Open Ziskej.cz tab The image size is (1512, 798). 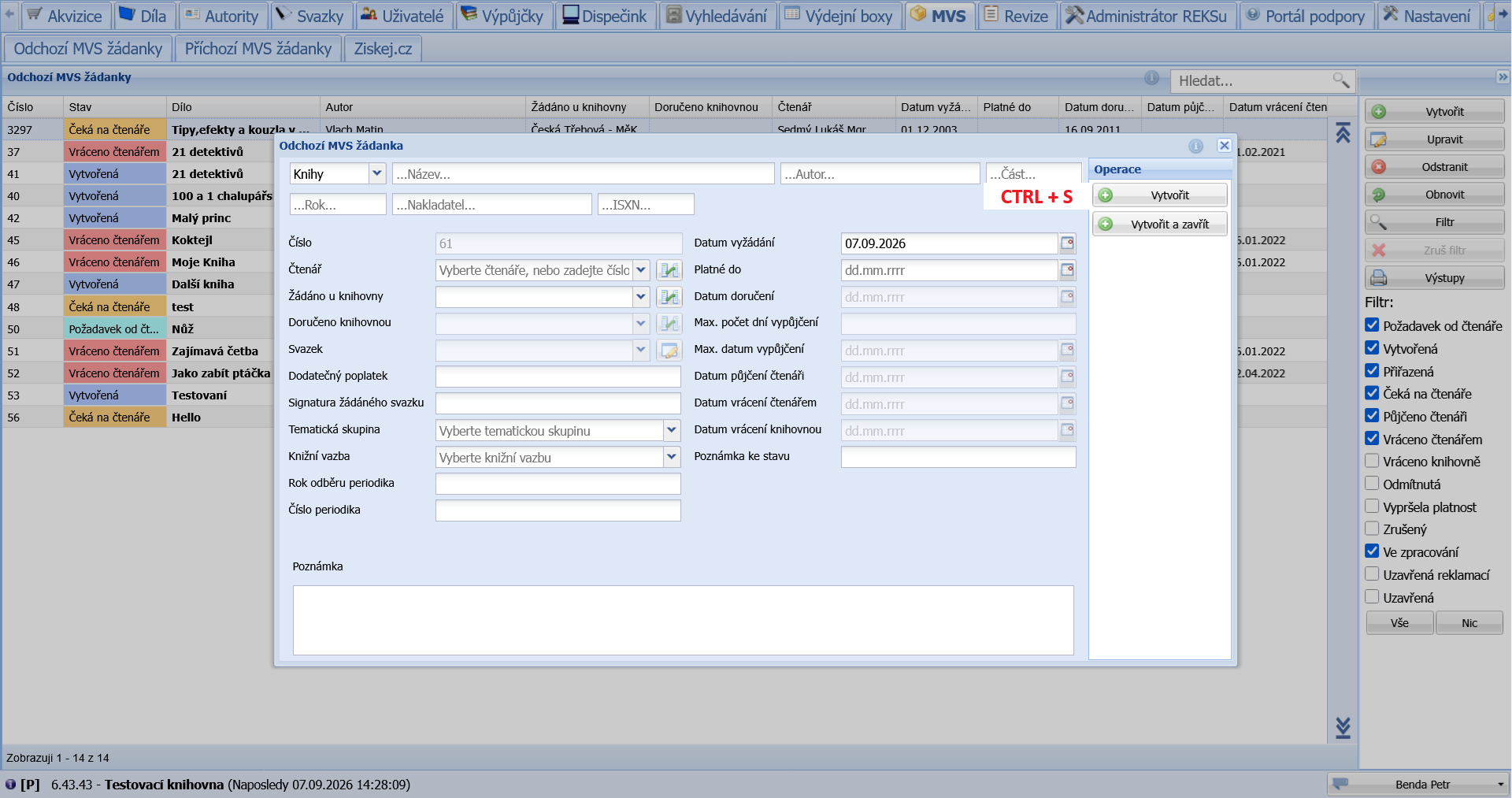tap(383, 49)
